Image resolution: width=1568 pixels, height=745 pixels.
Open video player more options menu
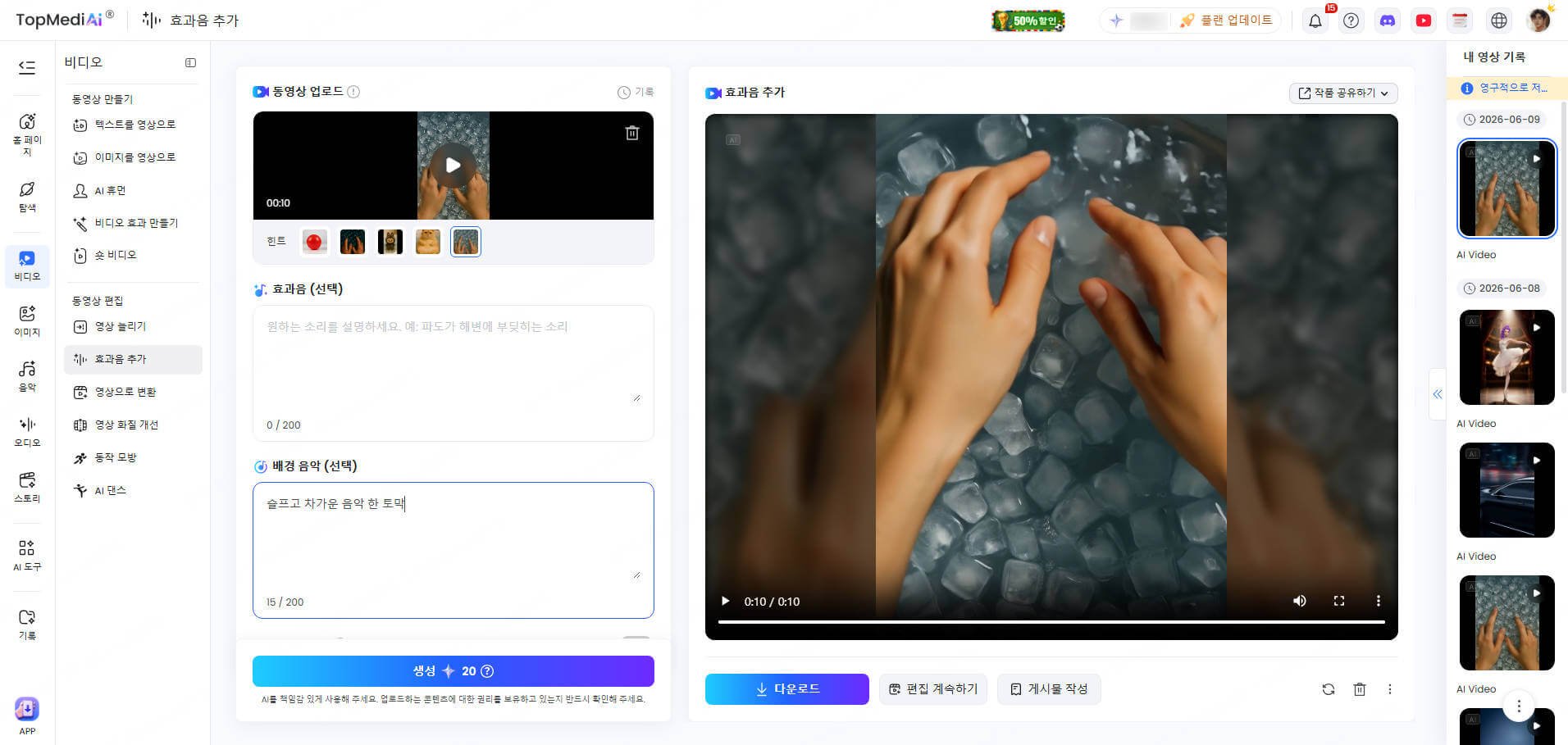(1378, 601)
